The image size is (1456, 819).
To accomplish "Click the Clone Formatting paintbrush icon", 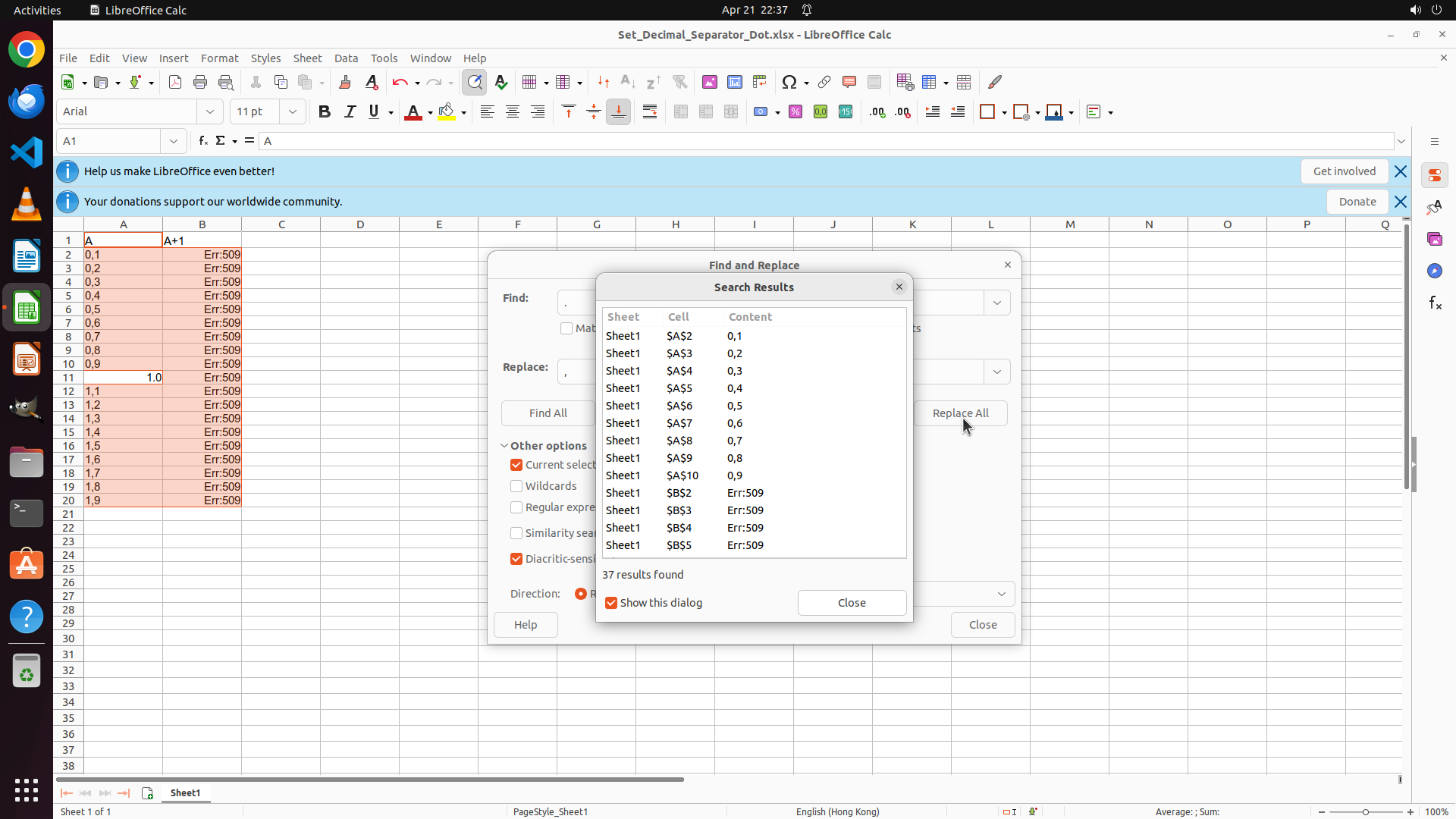I will tap(345, 83).
